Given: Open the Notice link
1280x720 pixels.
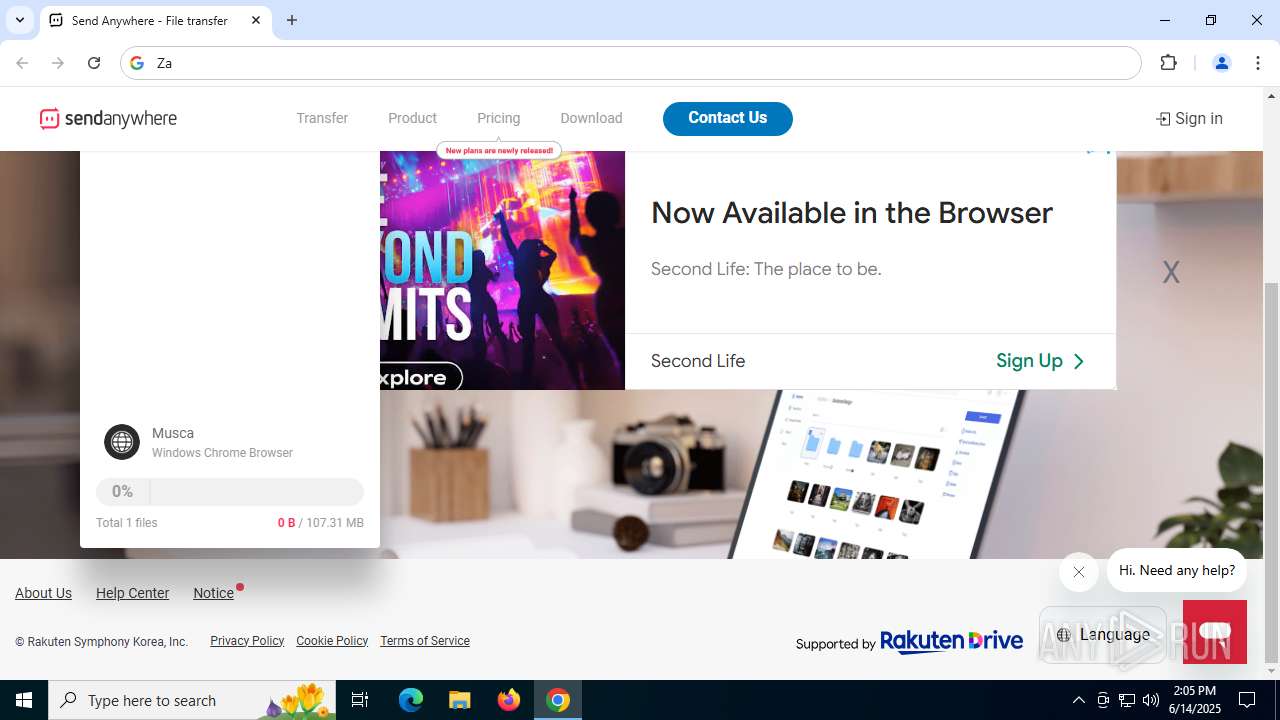Looking at the screenshot, I should click(213, 593).
